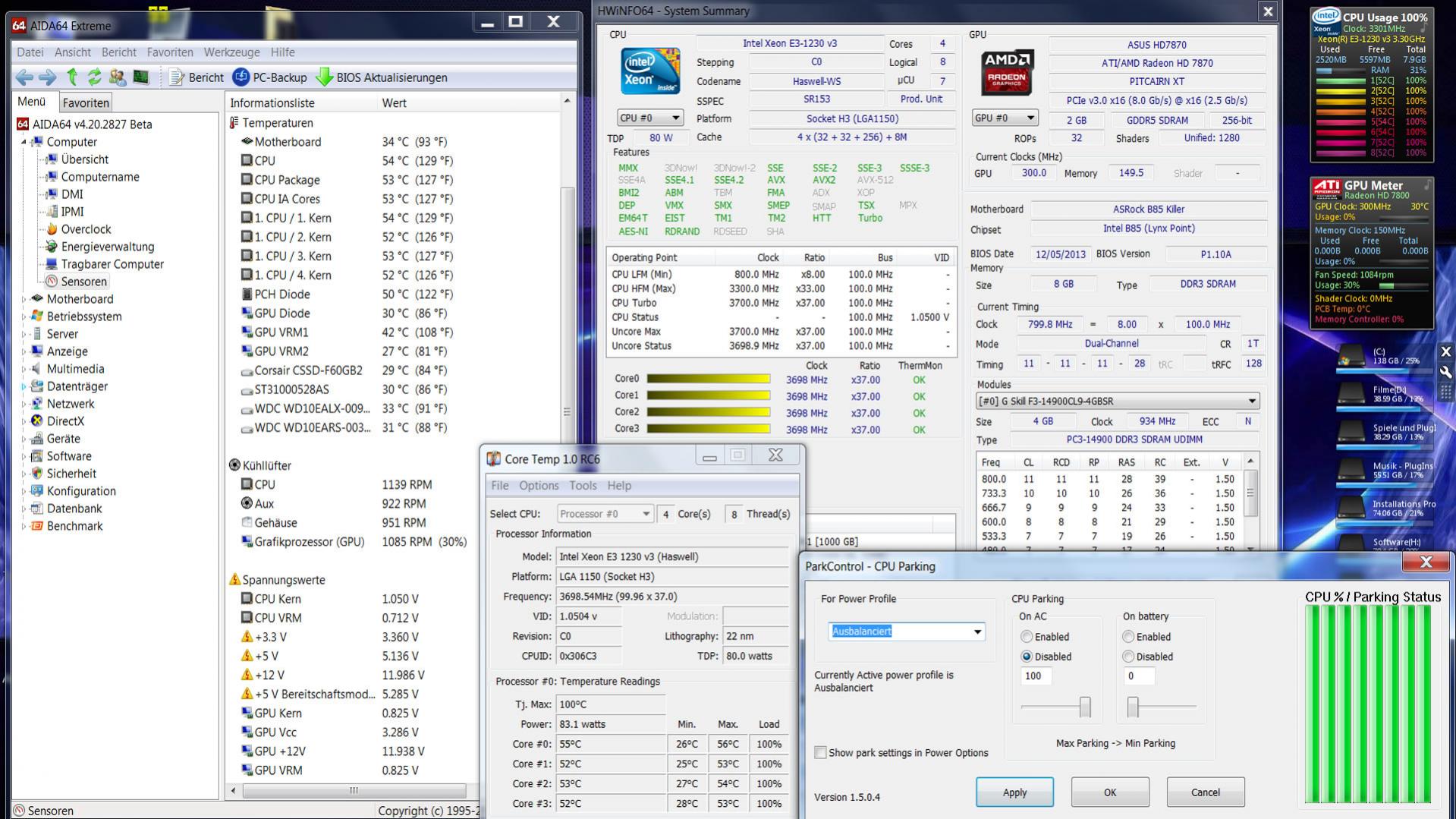
Task: Click the AIDA64 horizontal scrollbar thumb
Action: click(x=354, y=790)
